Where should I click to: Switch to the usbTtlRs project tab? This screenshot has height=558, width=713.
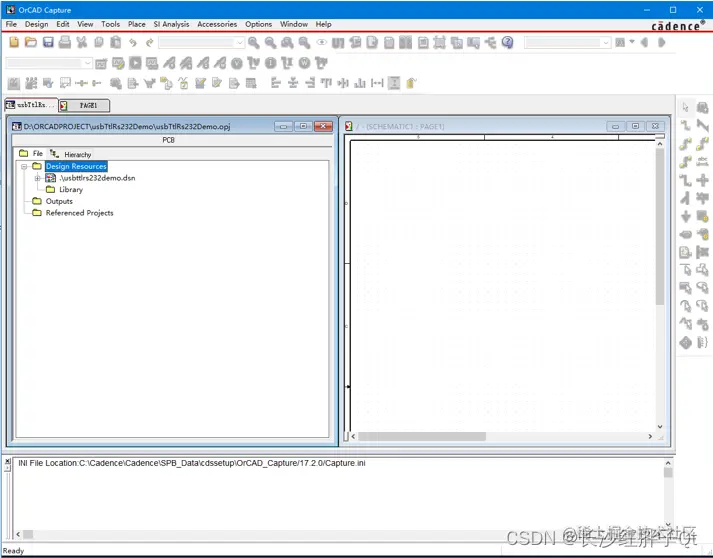pyautogui.click(x=31, y=105)
